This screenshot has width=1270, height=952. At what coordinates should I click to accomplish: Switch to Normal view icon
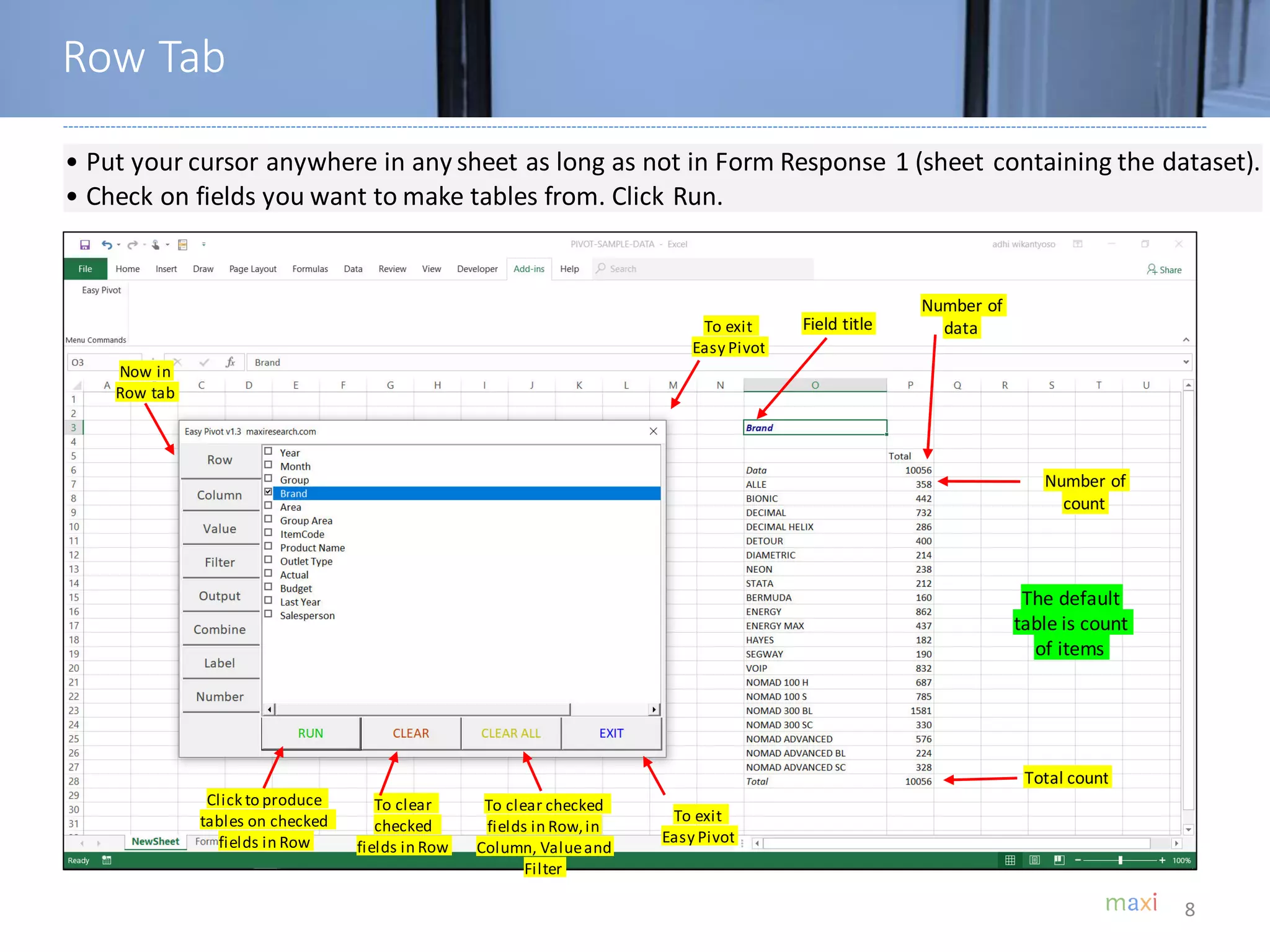point(1010,860)
